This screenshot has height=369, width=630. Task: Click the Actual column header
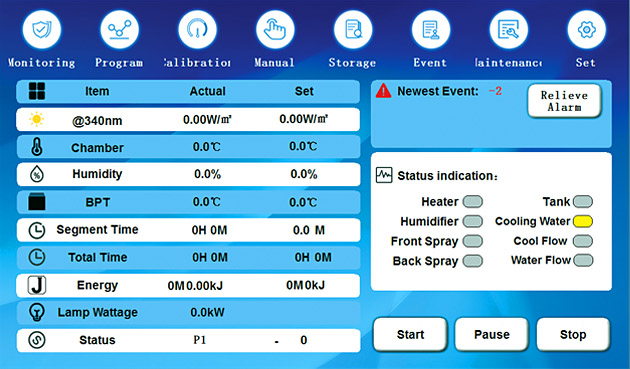(x=207, y=91)
